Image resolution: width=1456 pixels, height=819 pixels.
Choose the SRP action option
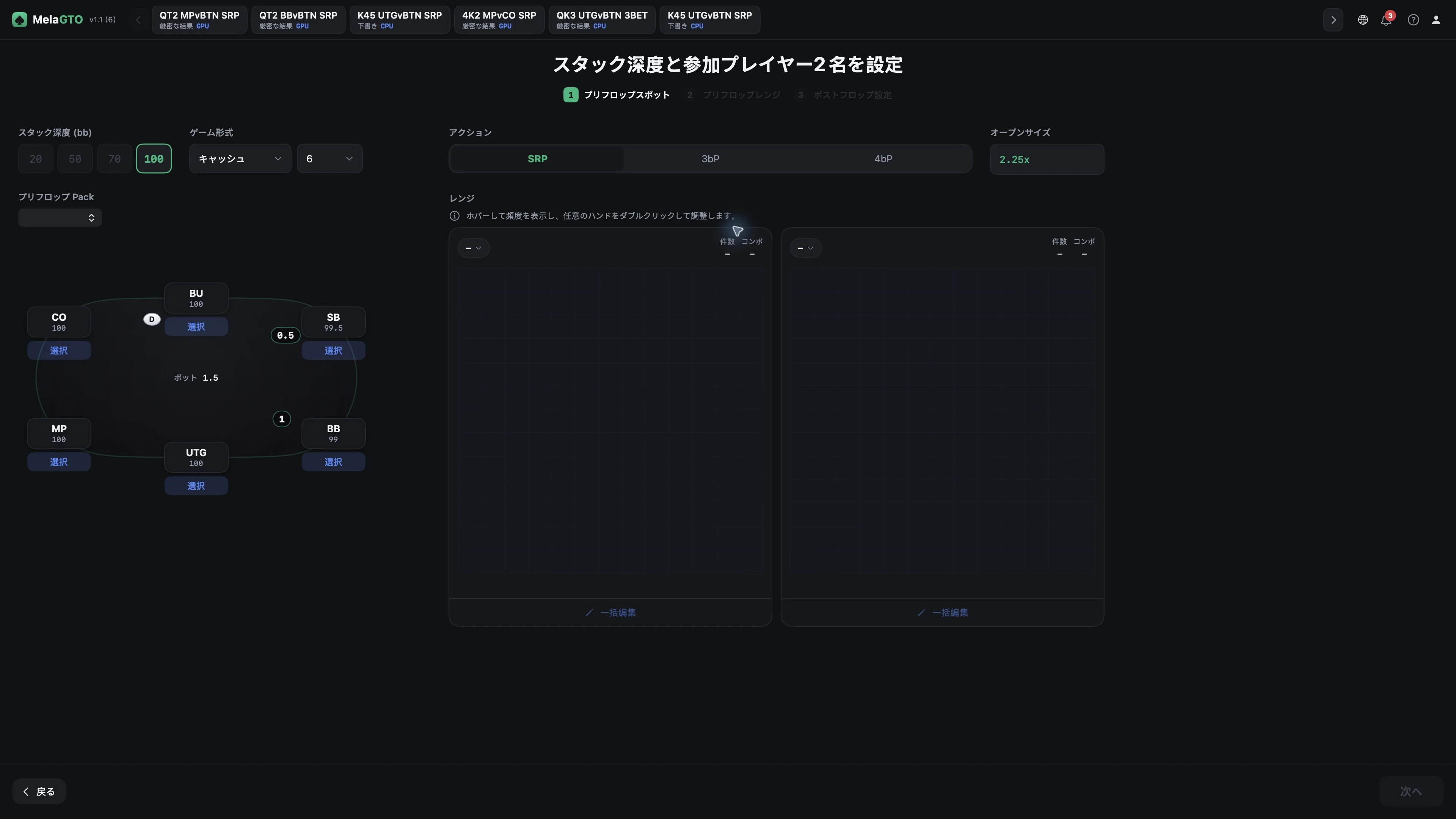click(x=538, y=159)
